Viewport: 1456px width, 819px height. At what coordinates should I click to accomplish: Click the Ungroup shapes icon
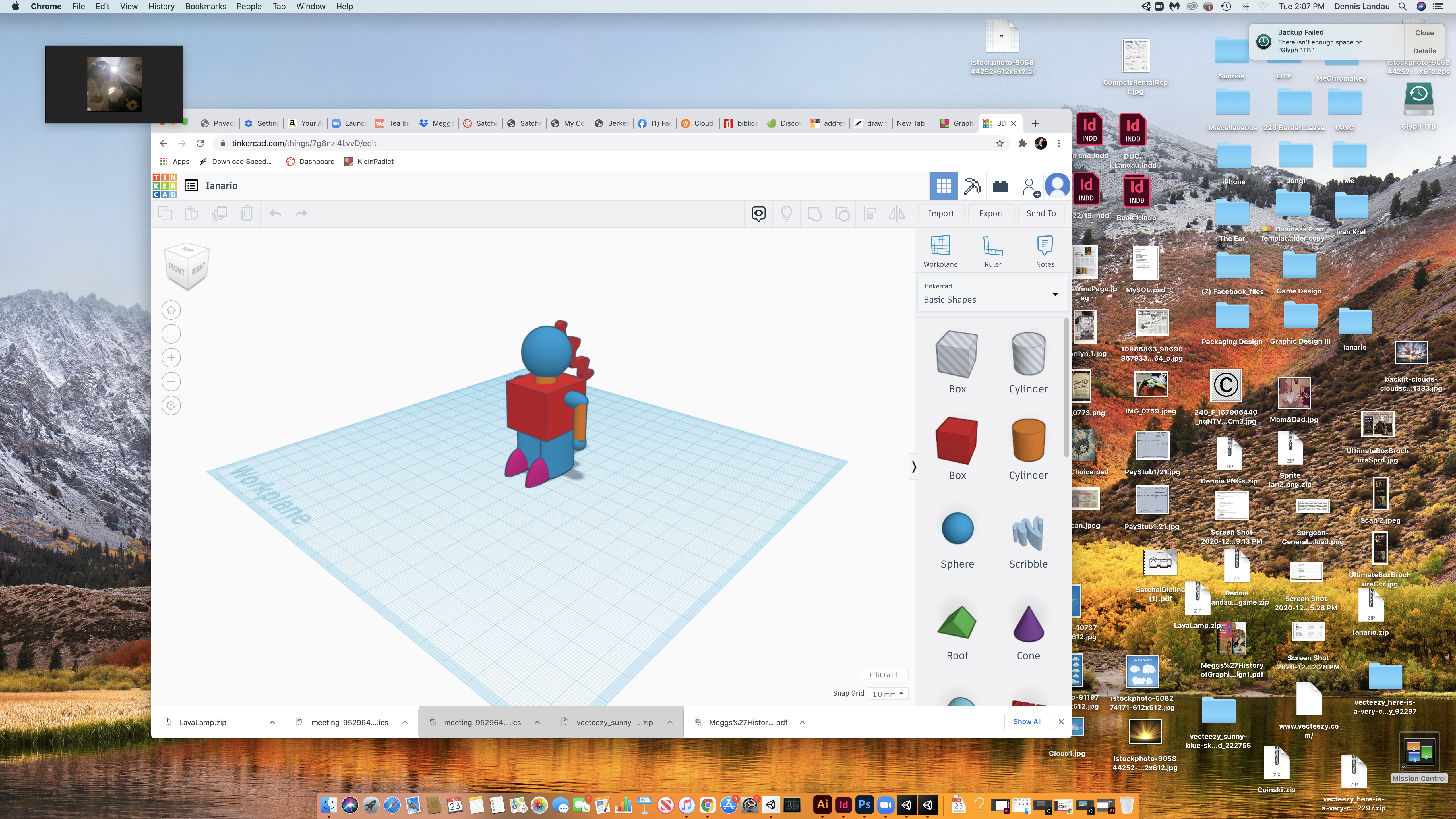pyautogui.click(x=842, y=214)
